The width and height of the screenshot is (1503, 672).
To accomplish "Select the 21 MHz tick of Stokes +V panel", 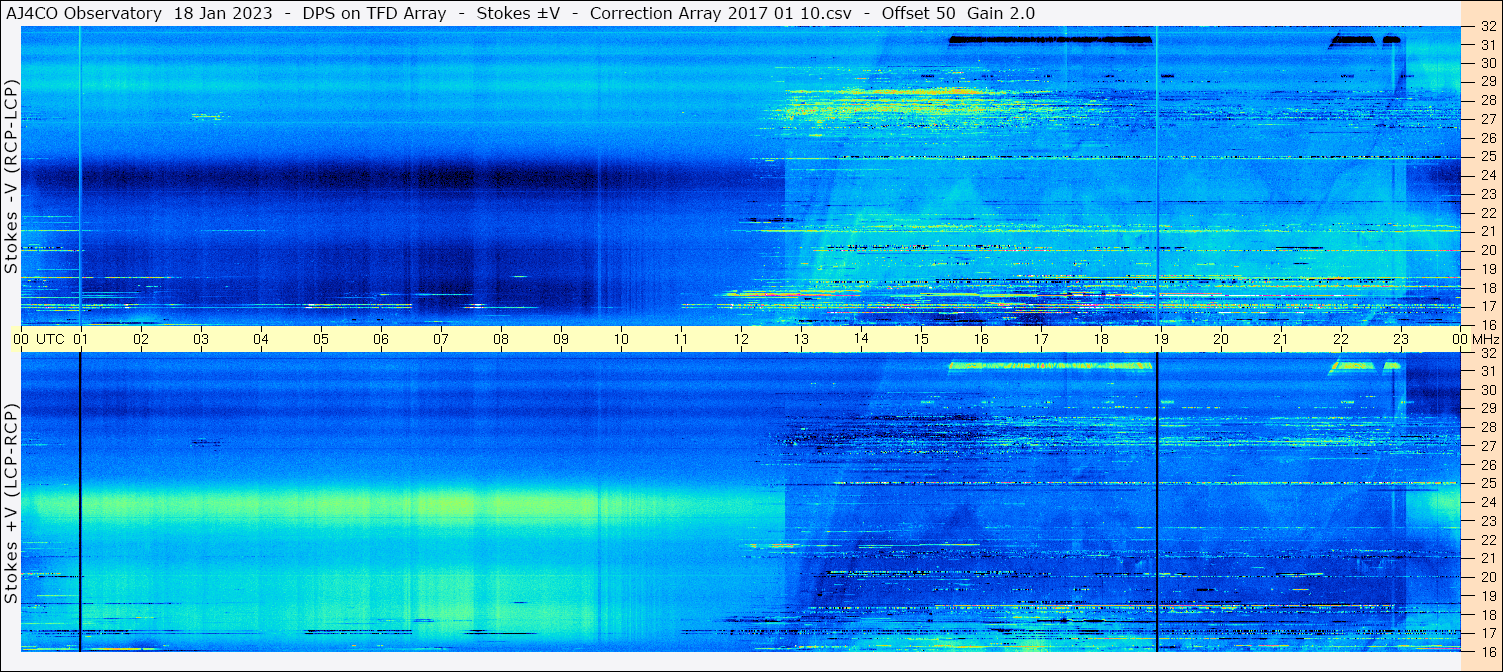I will [x=1487, y=558].
